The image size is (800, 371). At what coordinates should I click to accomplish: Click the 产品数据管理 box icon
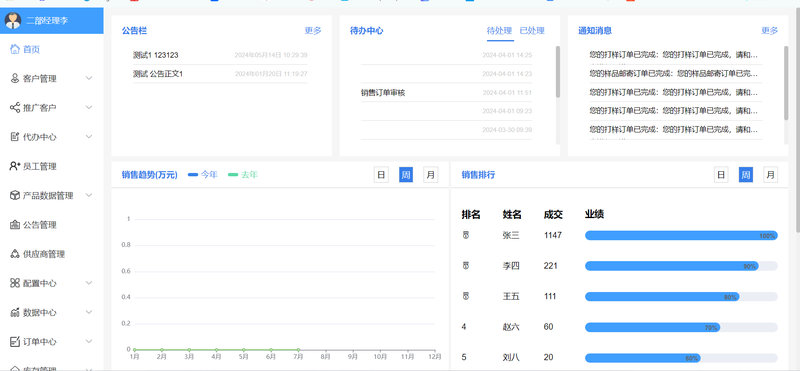pyautogui.click(x=15, y=195)
